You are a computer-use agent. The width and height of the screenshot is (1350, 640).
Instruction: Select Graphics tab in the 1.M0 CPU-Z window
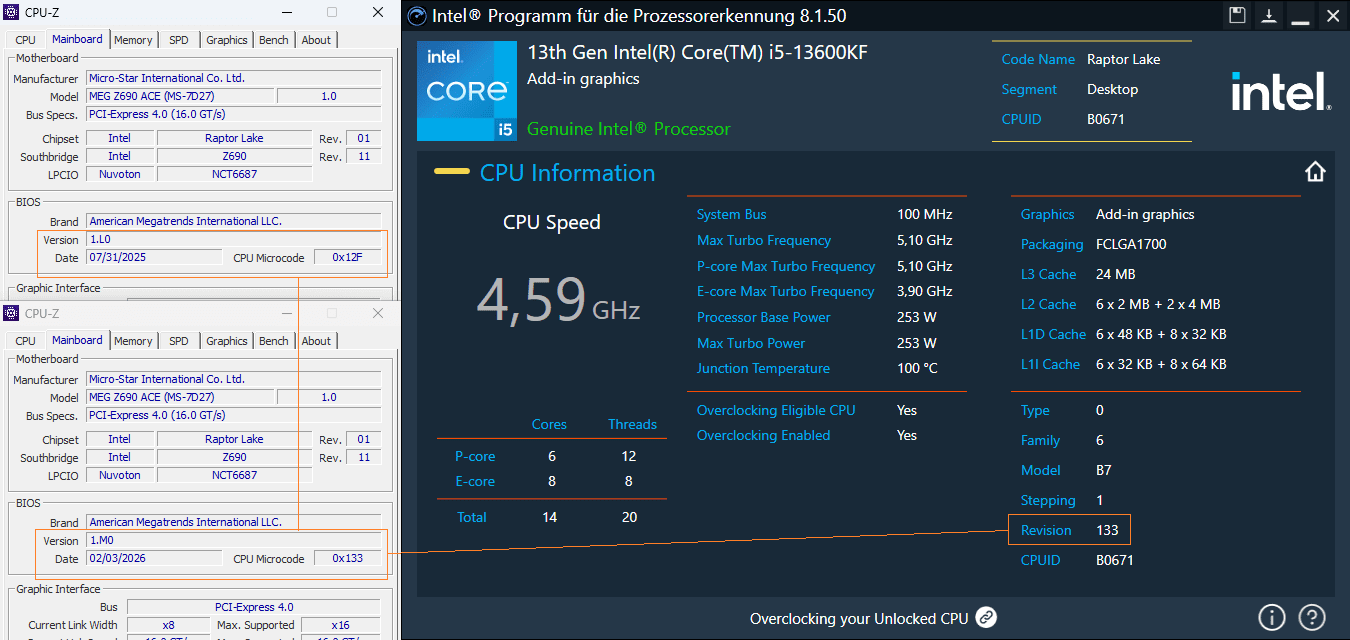pyautogui.click(x=227, y=341)
